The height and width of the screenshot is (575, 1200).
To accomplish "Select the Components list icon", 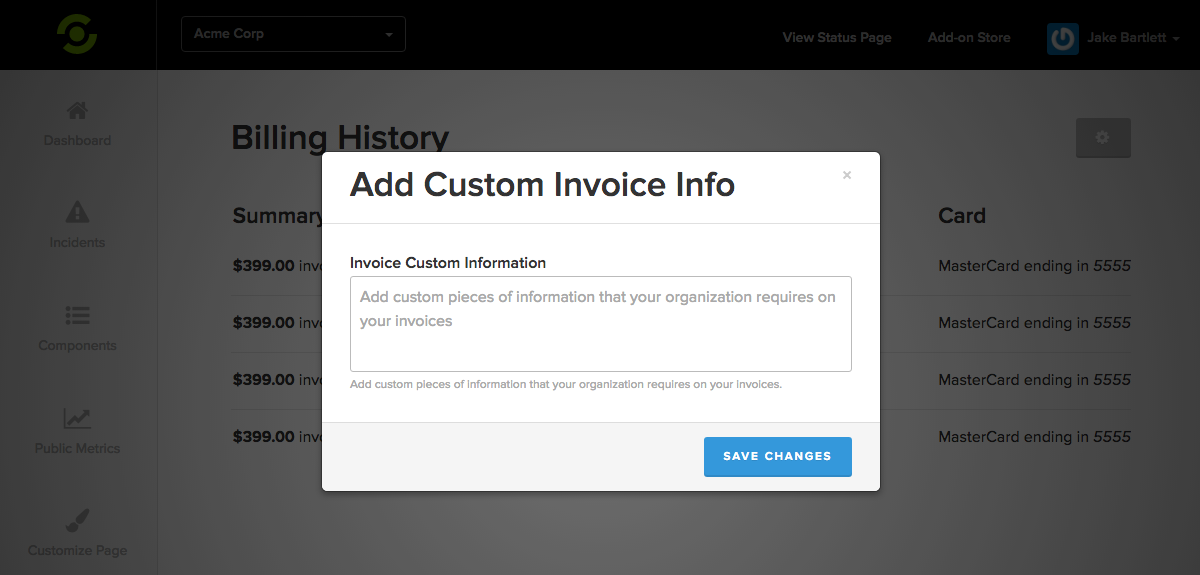I will [x=77, y=315].
